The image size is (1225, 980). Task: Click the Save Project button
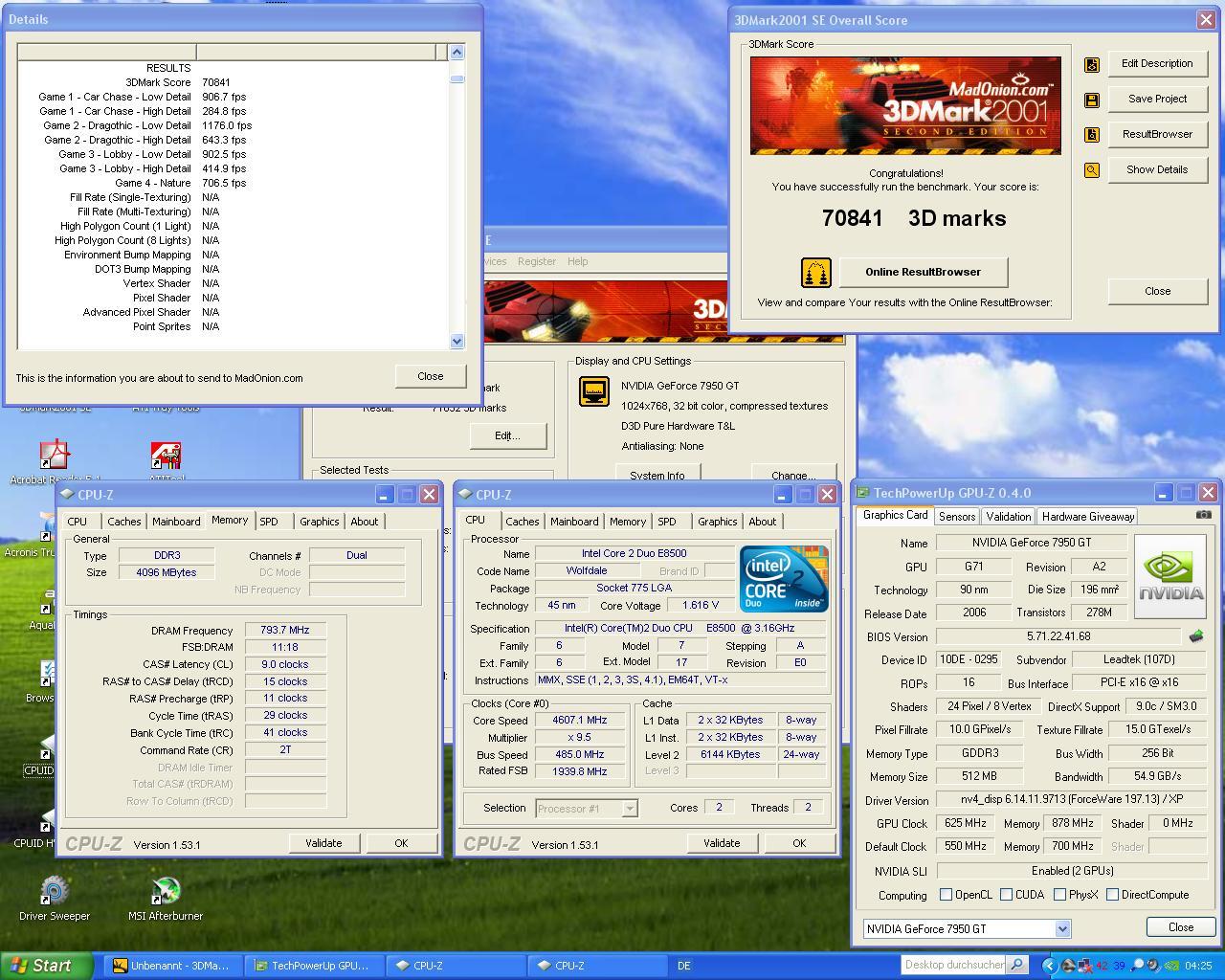point(1157,100)
